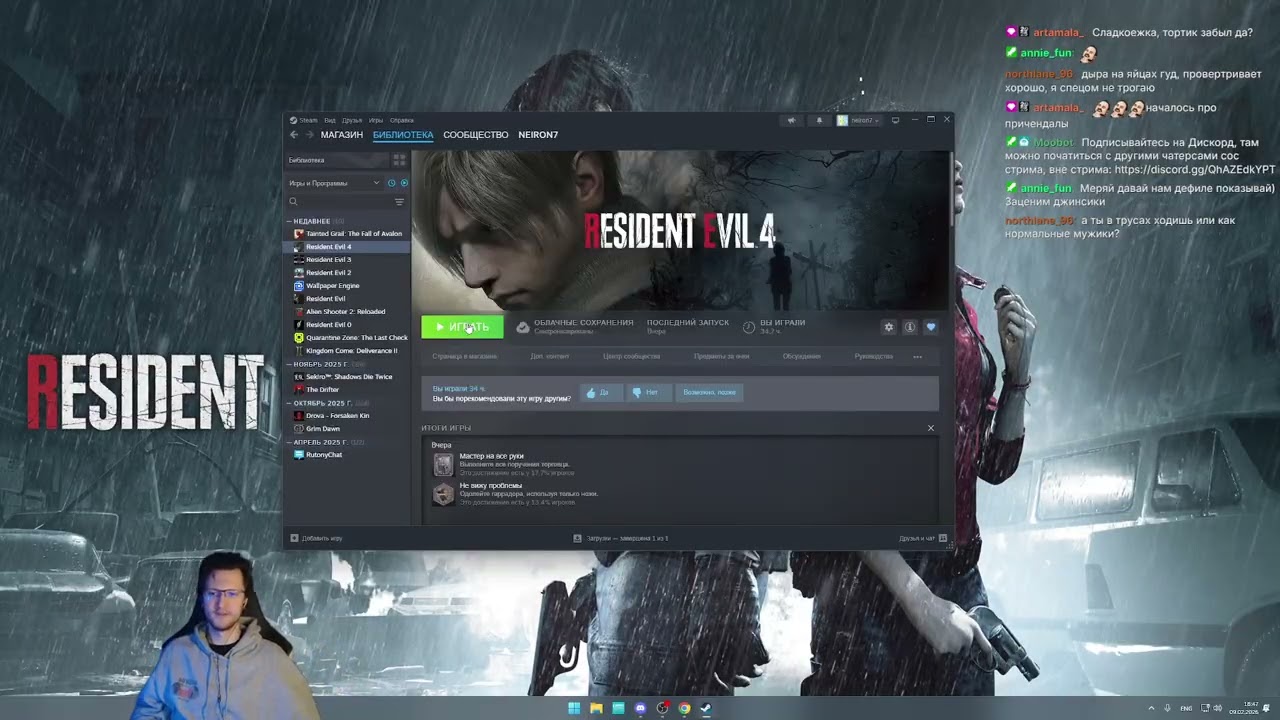Toggle ready-to-play filter icon
Screen dimensions: 1280x720
pyautogui.click(x=404, y=183)
